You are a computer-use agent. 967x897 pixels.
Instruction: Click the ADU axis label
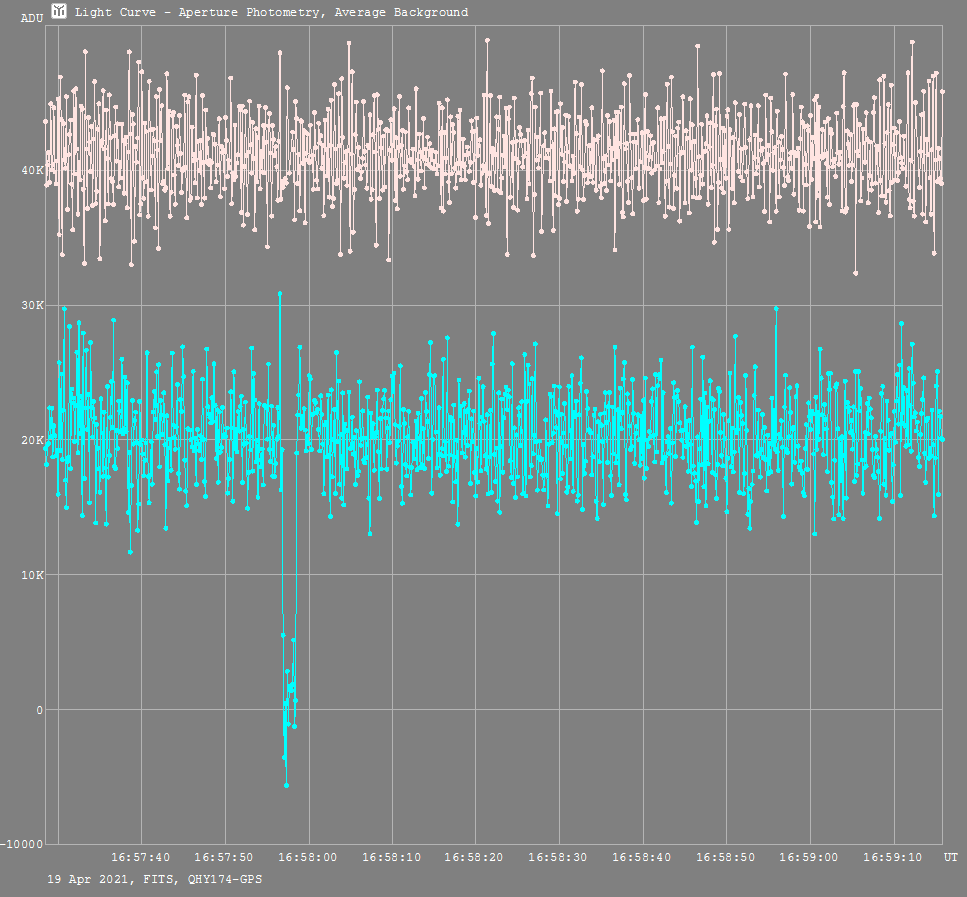pos(32,19)
